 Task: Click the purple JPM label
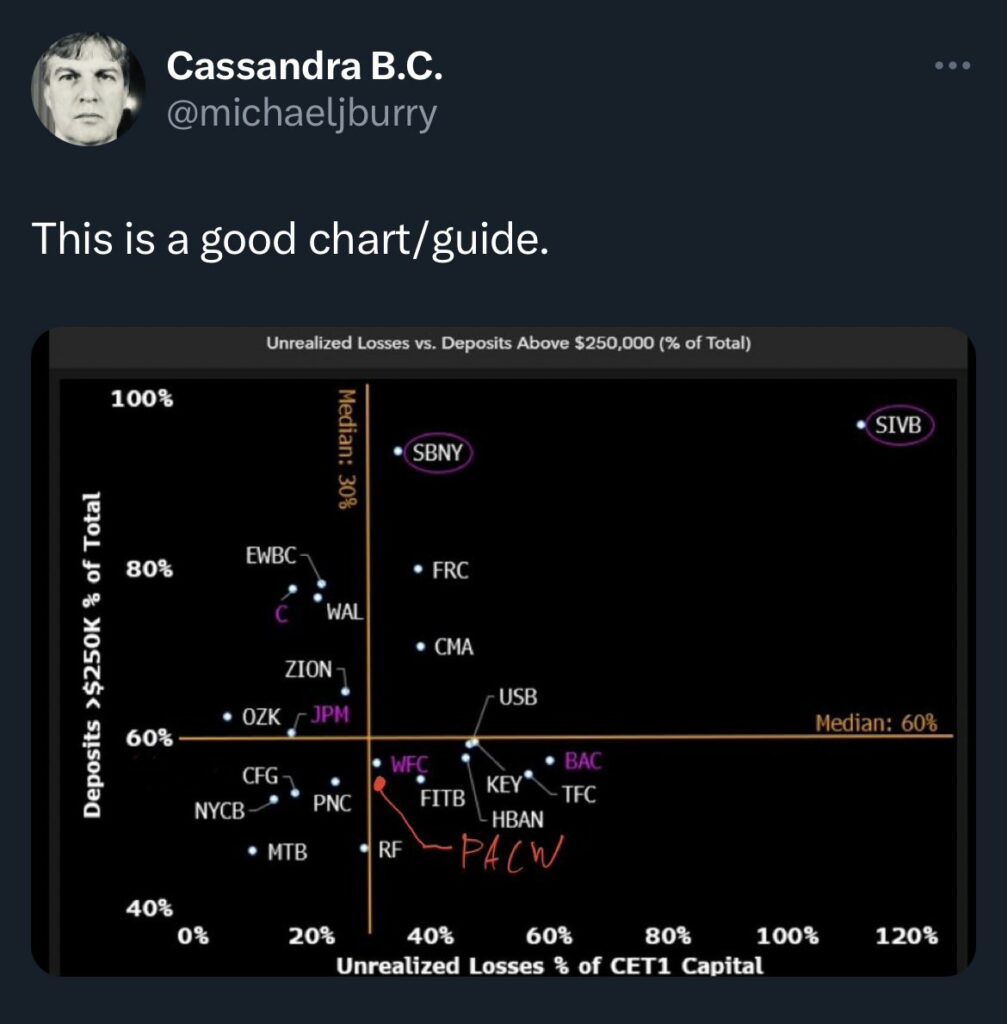point(329,715)
